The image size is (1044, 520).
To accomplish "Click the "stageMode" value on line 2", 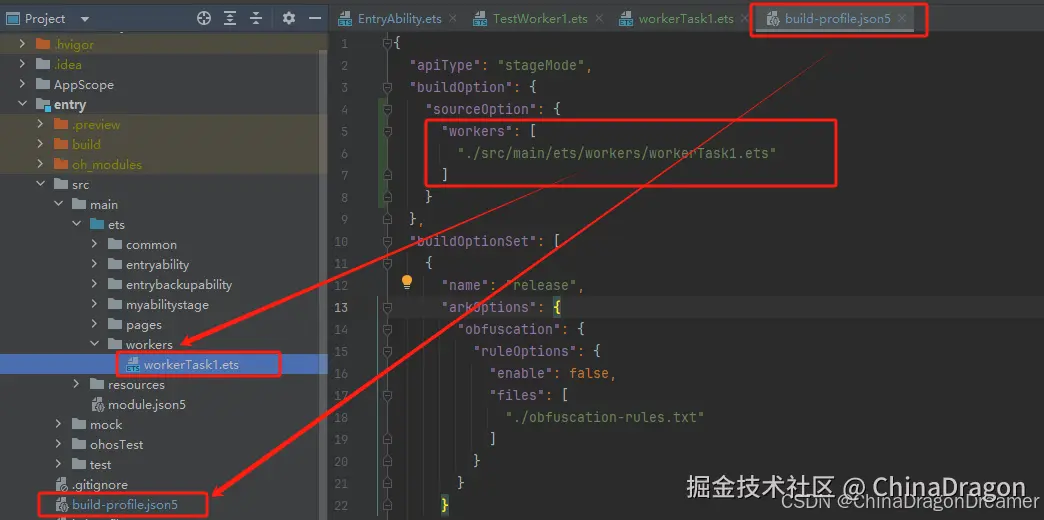I will [x=540, y=65].
